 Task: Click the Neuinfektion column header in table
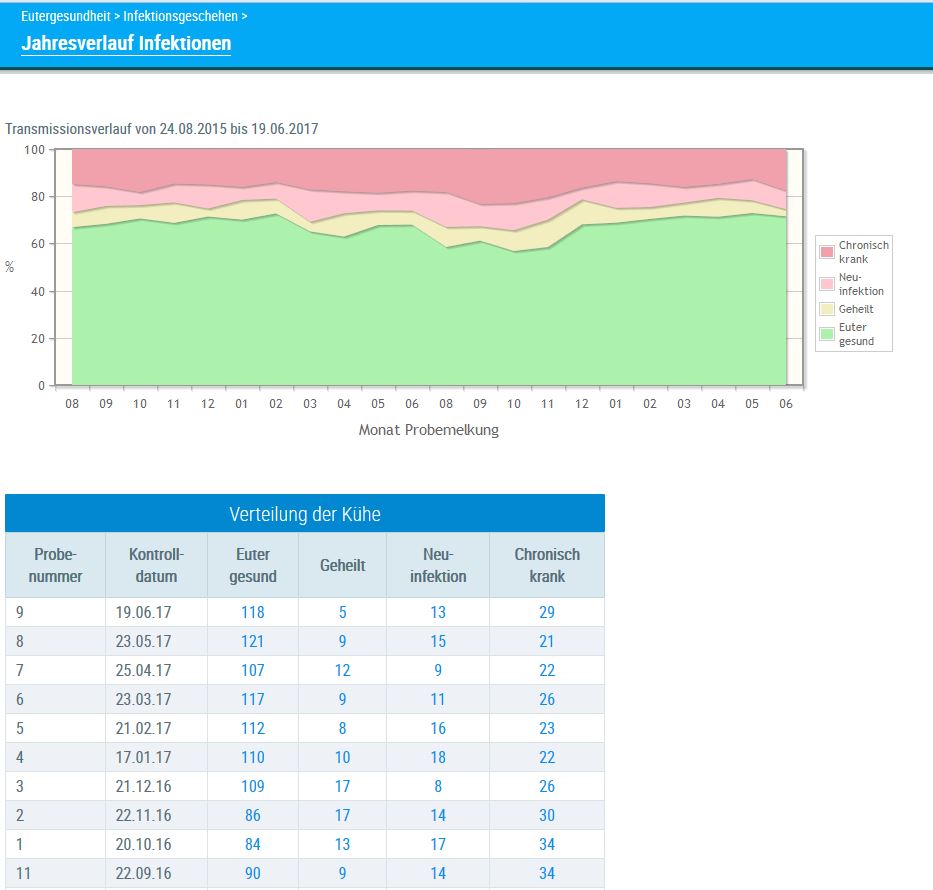coord(438,565)
